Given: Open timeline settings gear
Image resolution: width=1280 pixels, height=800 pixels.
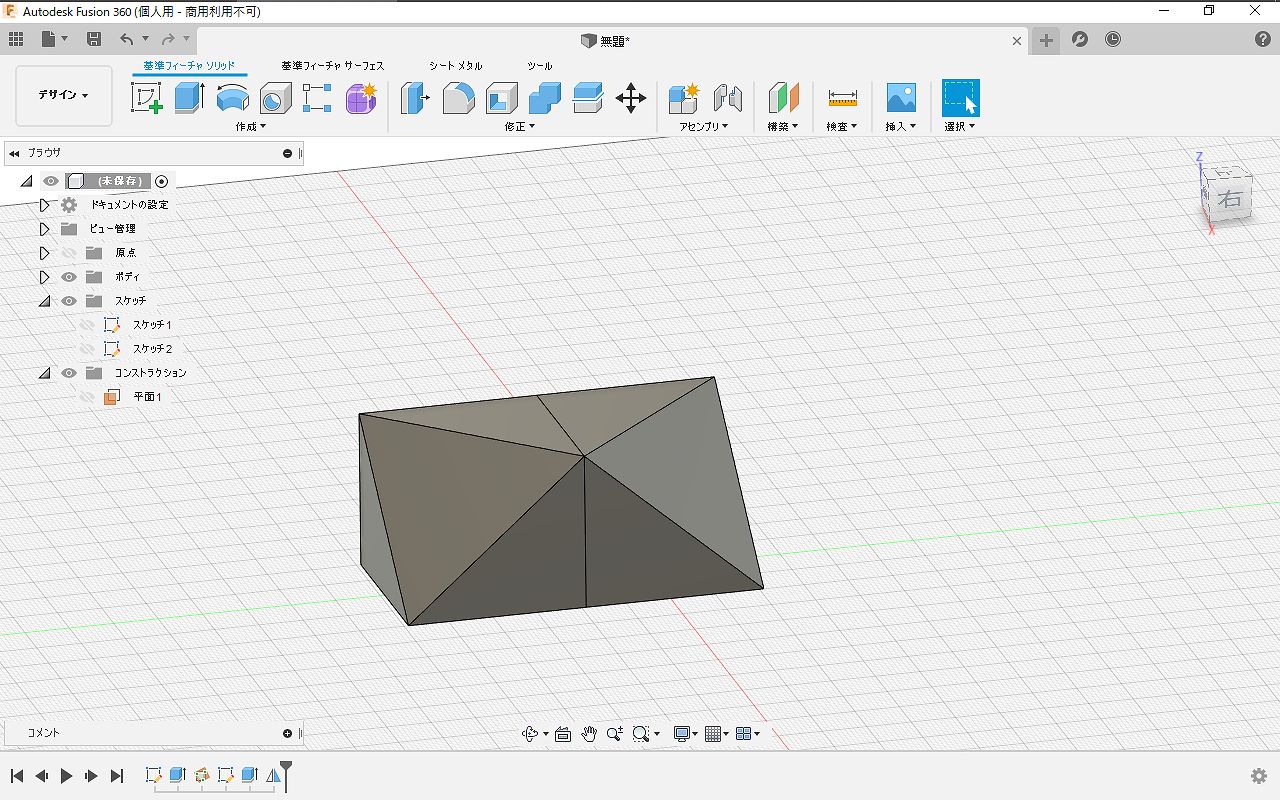Looking at the screenshot, I should click(1259, 776).
